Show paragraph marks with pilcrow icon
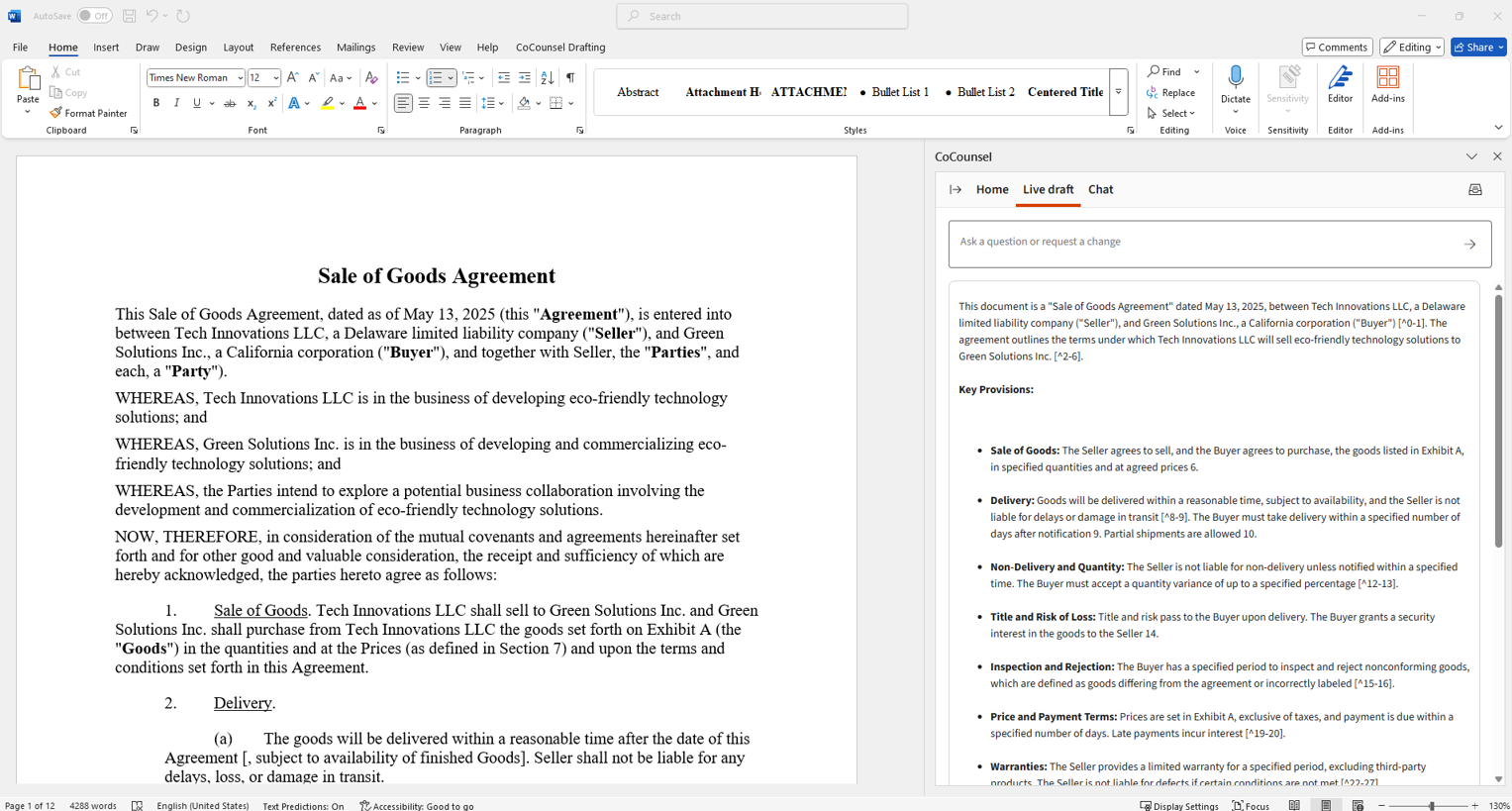The image size is (1512, 811). point(570,78)
